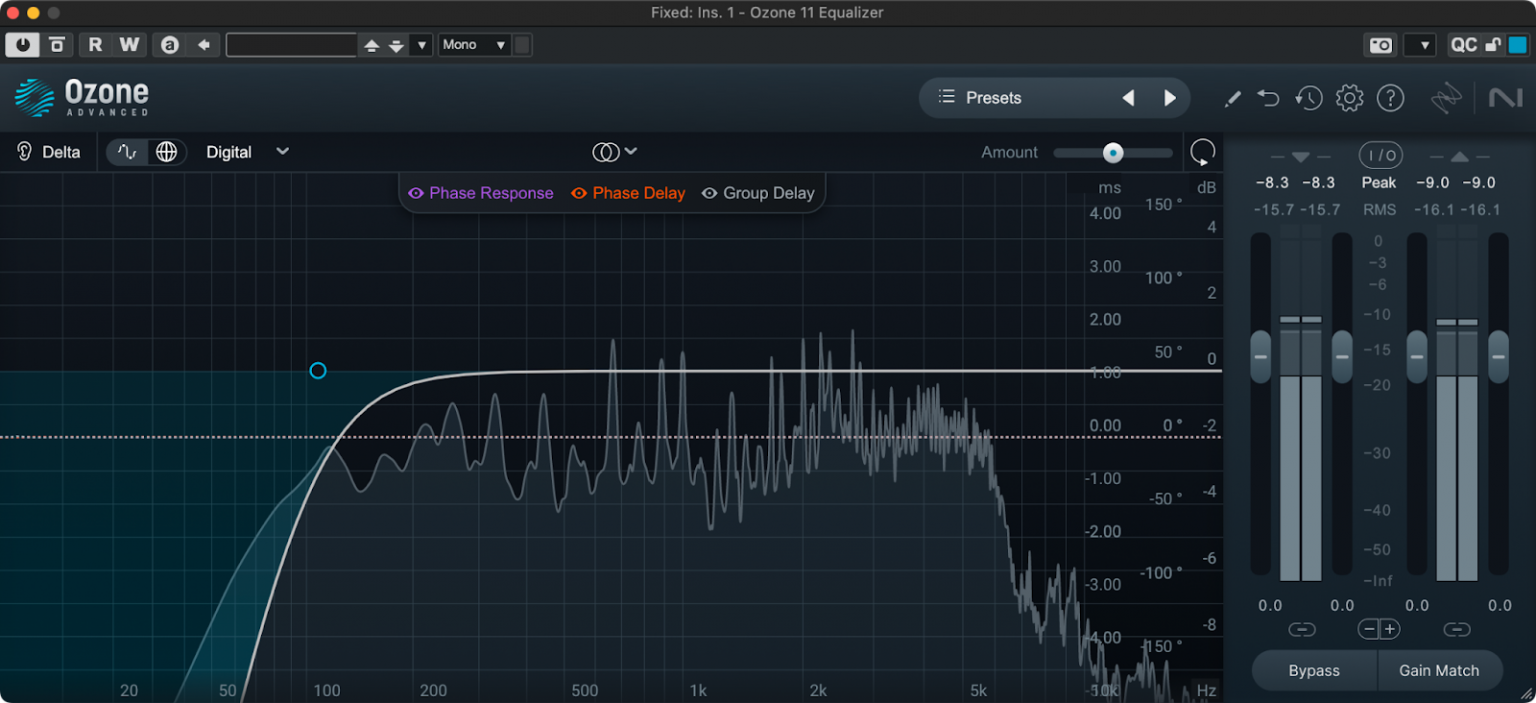The width and height of the screenshot is (1536, 703).
Task: Click the Gain Match button
Action: click(1438, 671)
